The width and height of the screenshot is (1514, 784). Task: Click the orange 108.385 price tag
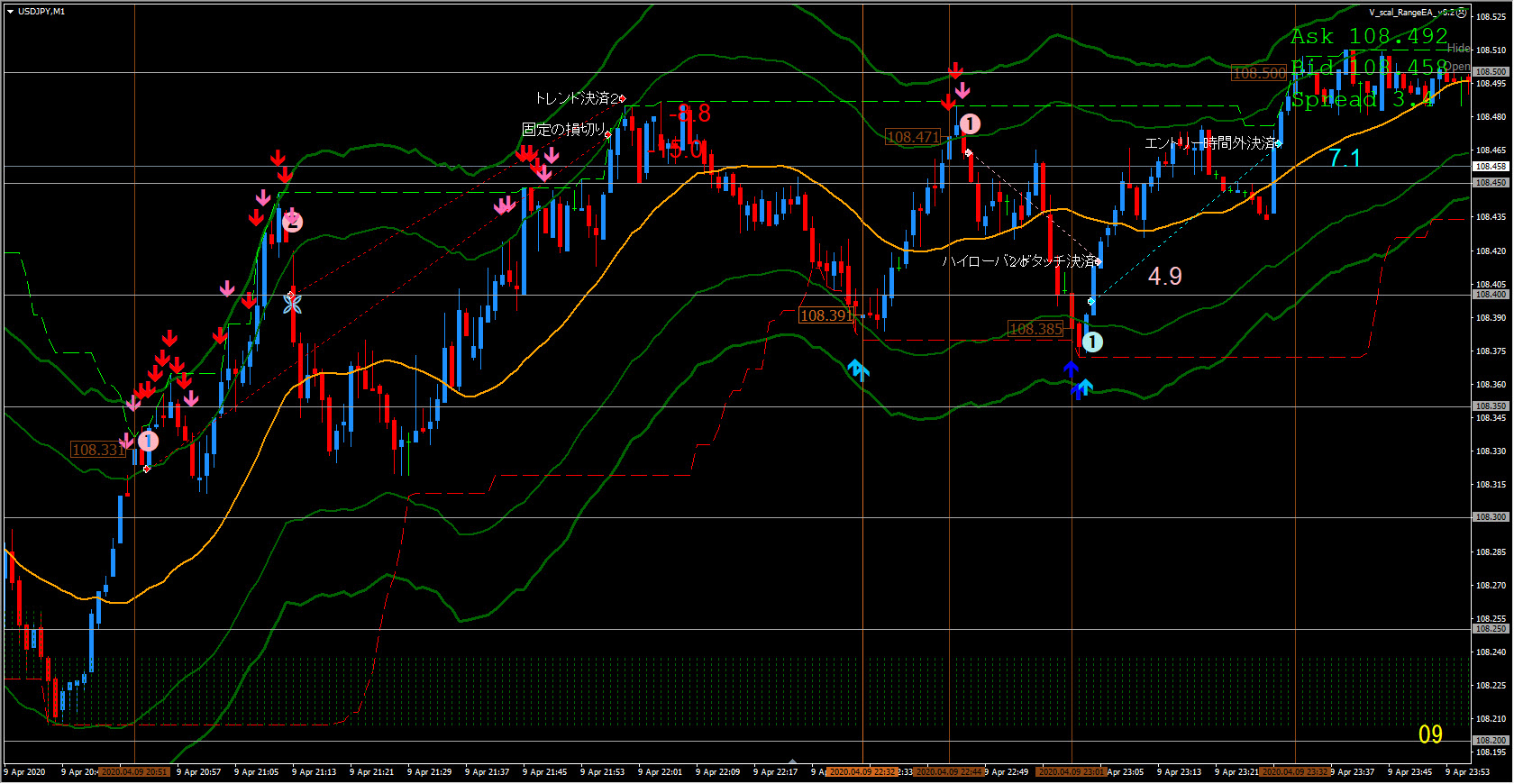[1035, 329]
